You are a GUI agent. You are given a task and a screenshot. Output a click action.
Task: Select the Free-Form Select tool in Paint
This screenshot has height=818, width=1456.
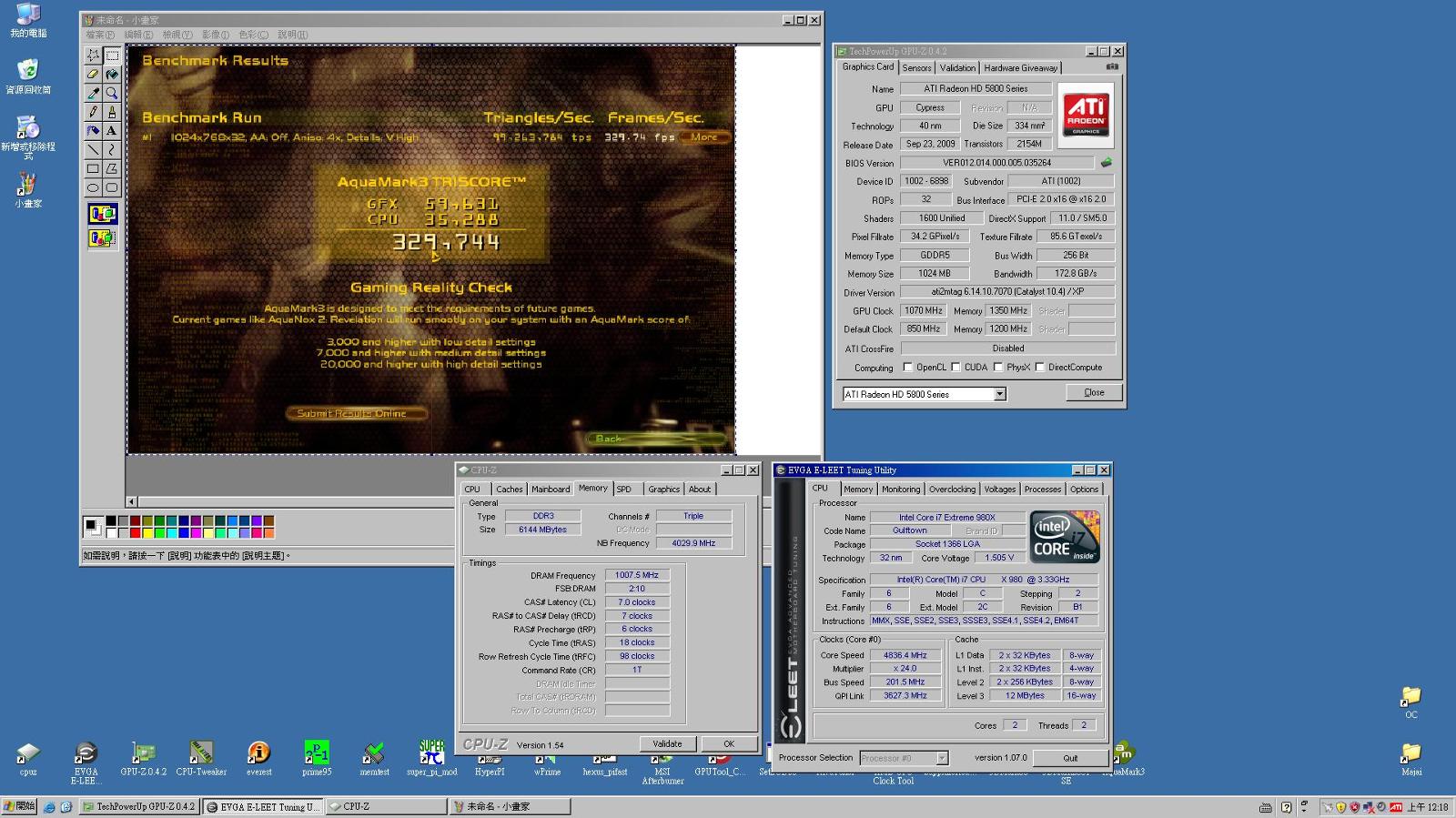click(93, 56)
